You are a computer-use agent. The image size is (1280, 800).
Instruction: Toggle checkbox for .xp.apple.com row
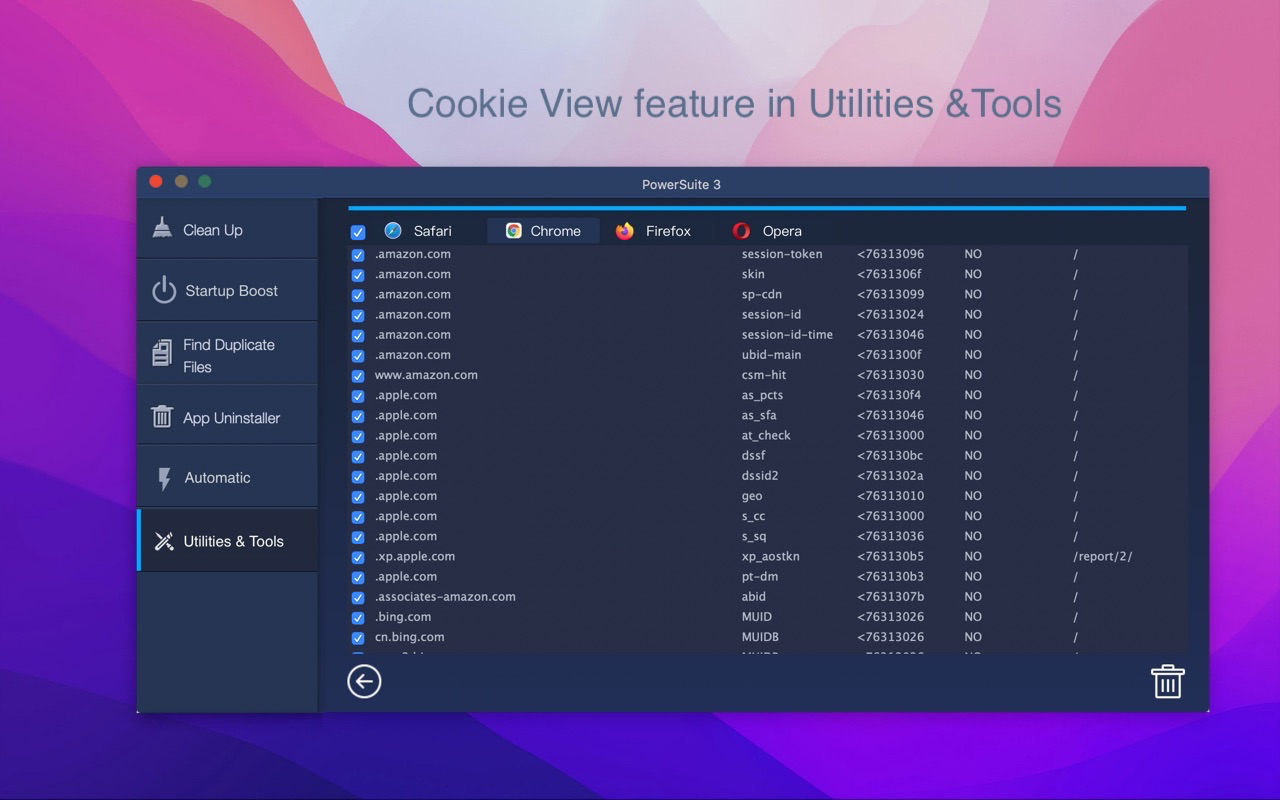pyautogui.click(x=358, y=557)
